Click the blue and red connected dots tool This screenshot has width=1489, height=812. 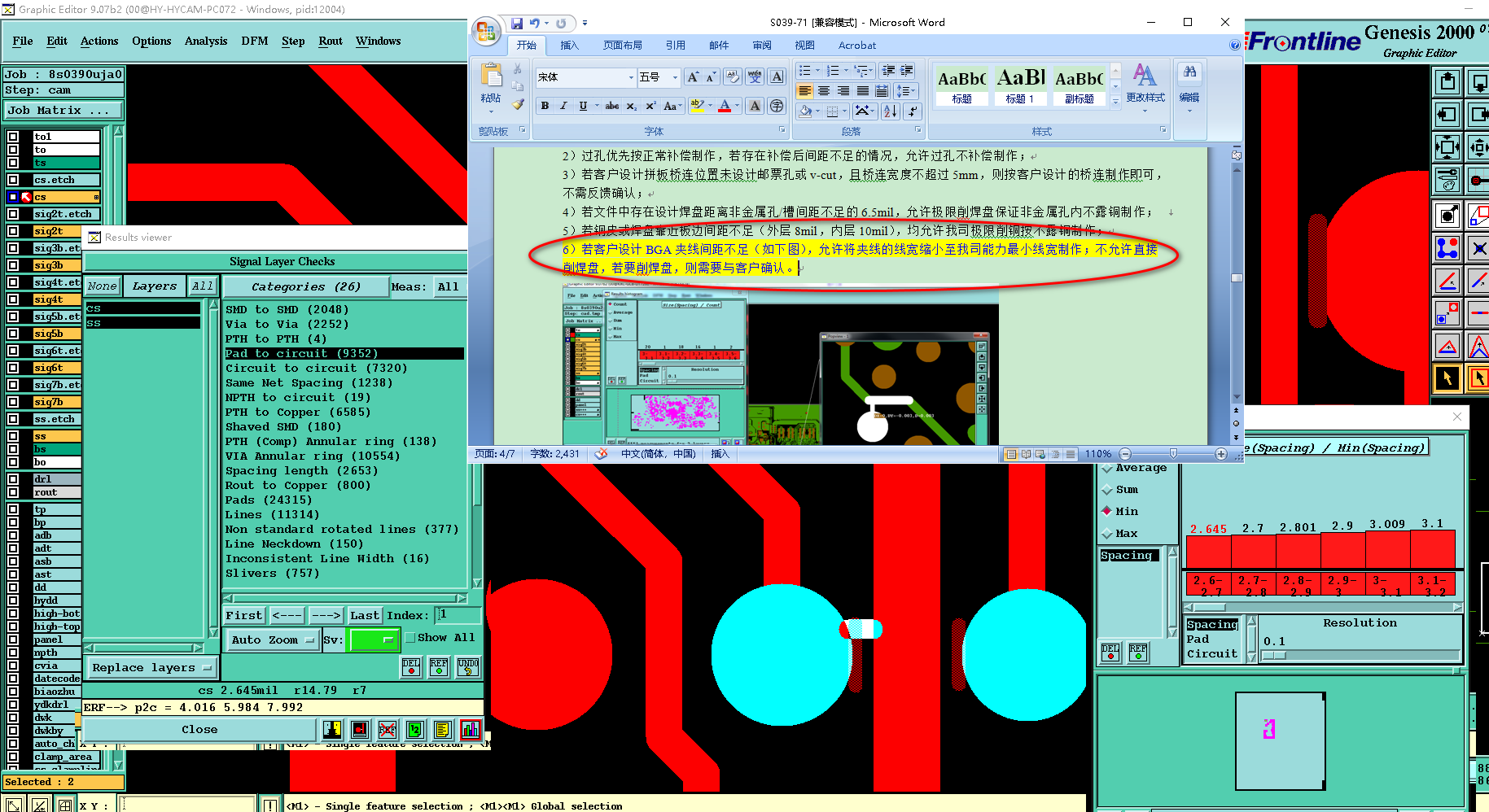pyautogui.click(x=1447, y=247)
